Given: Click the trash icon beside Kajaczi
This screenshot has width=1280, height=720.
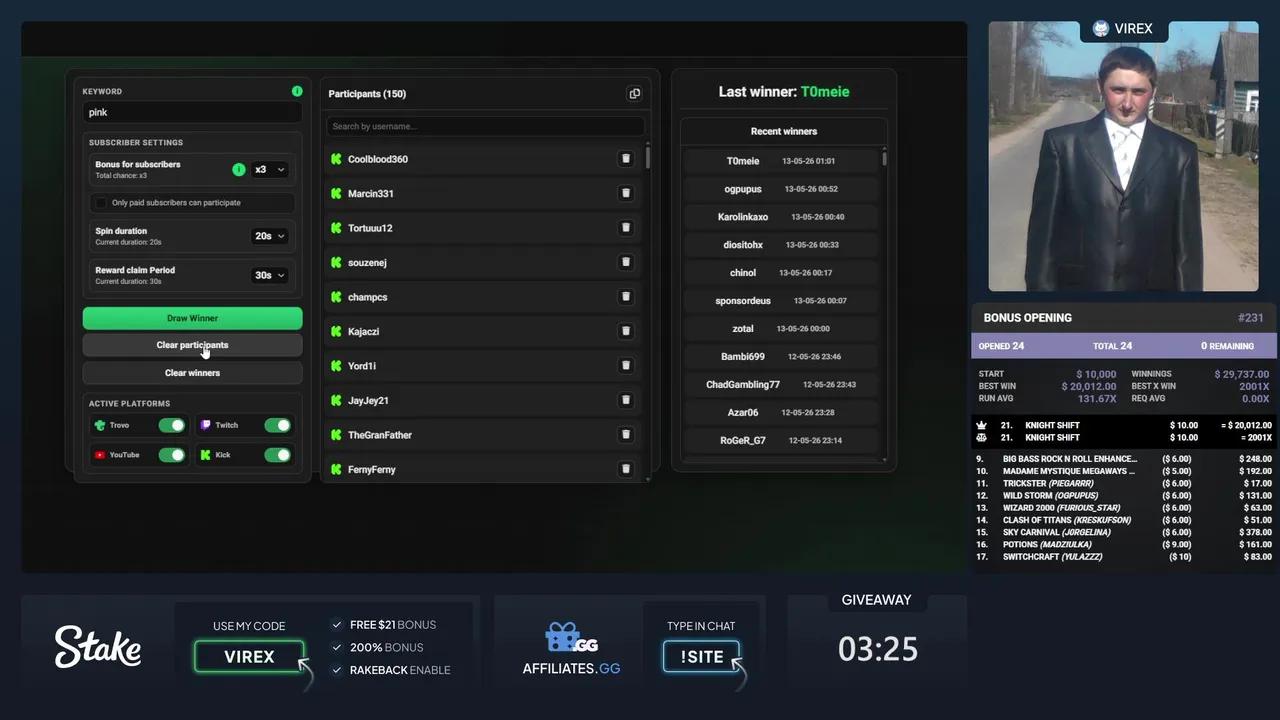Looking at the screenshot, I should pyautogui.click(x=626, y=331).
